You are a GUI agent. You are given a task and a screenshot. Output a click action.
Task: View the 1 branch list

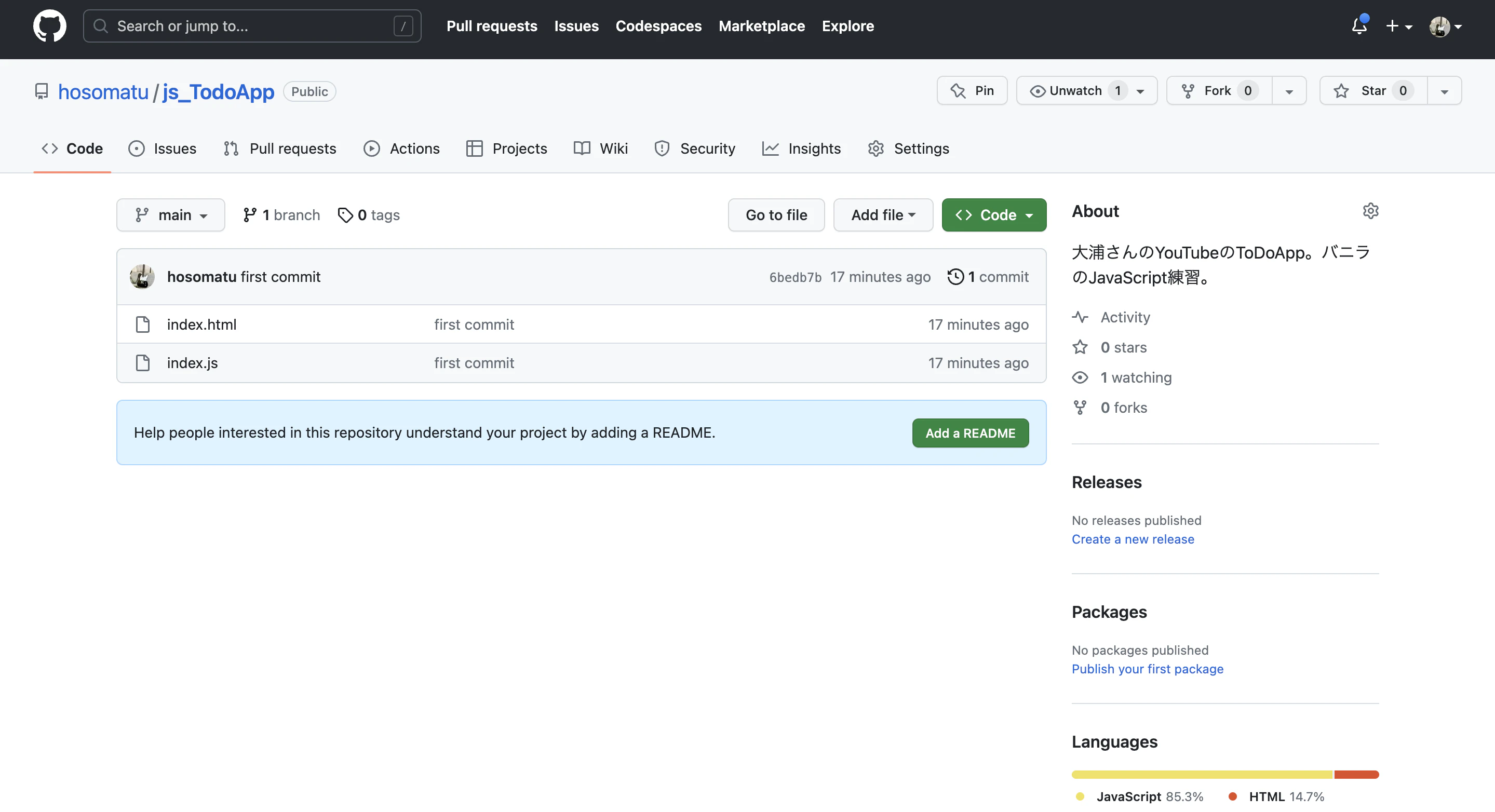click(x=281, y=215)
